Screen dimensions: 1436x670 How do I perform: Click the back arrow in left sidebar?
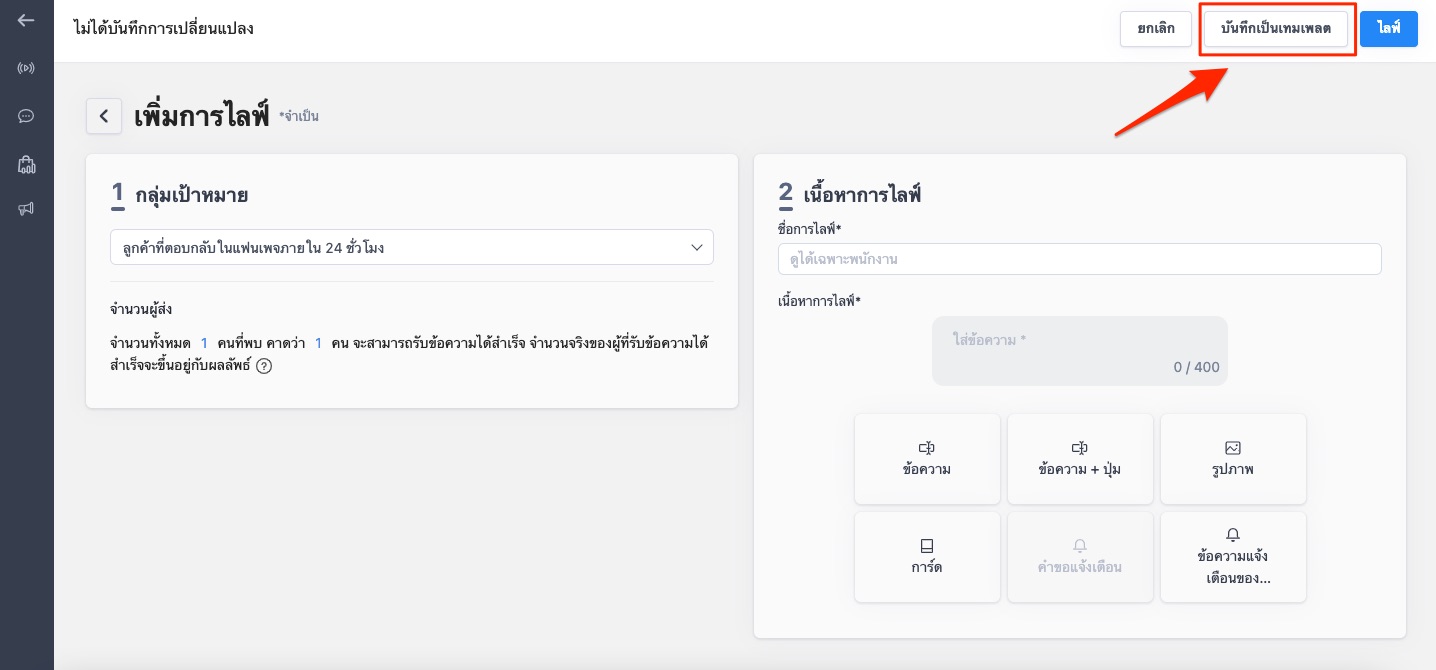coord(26,20)
